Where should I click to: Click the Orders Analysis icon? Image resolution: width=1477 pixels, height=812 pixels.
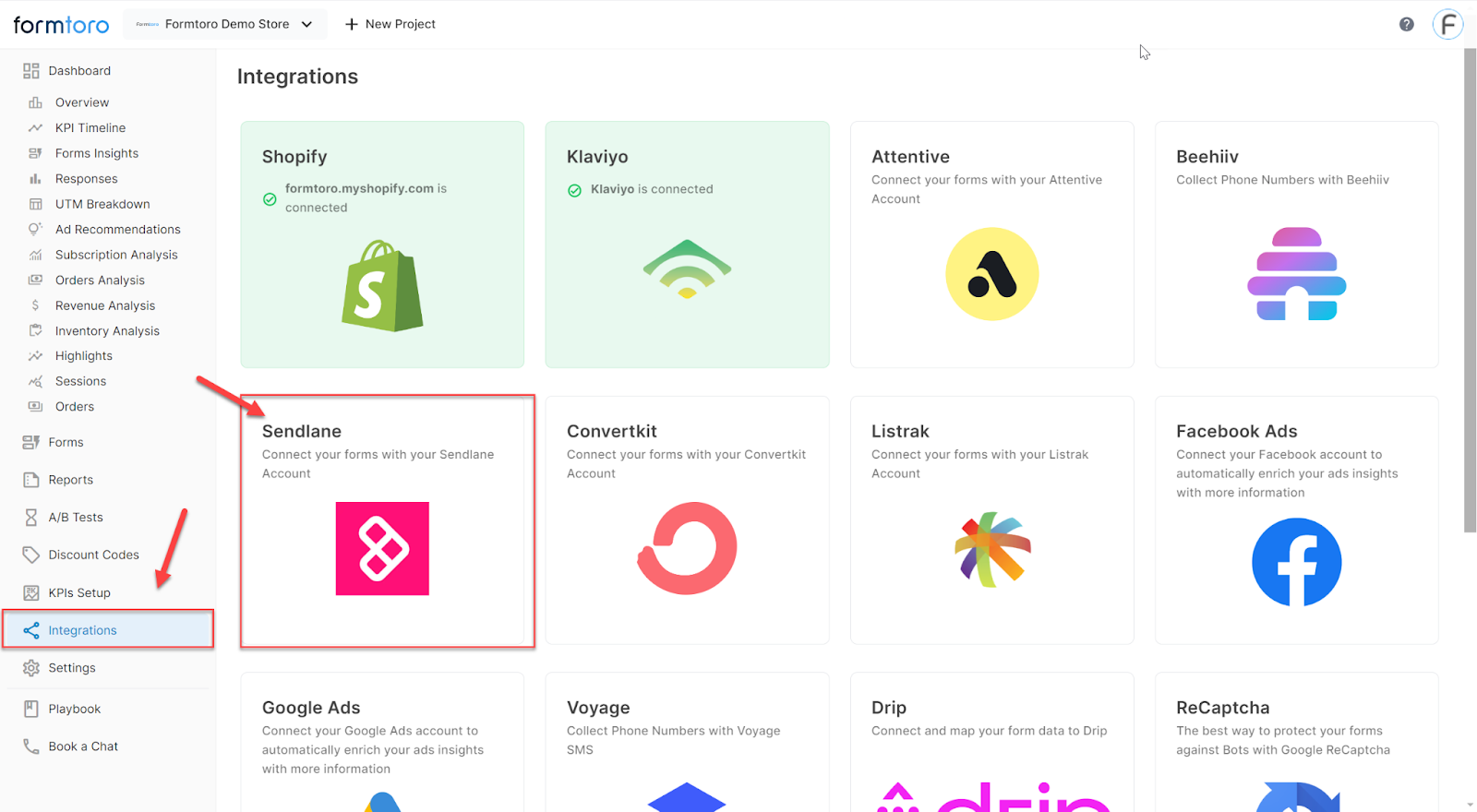click(x=35, y=281)
